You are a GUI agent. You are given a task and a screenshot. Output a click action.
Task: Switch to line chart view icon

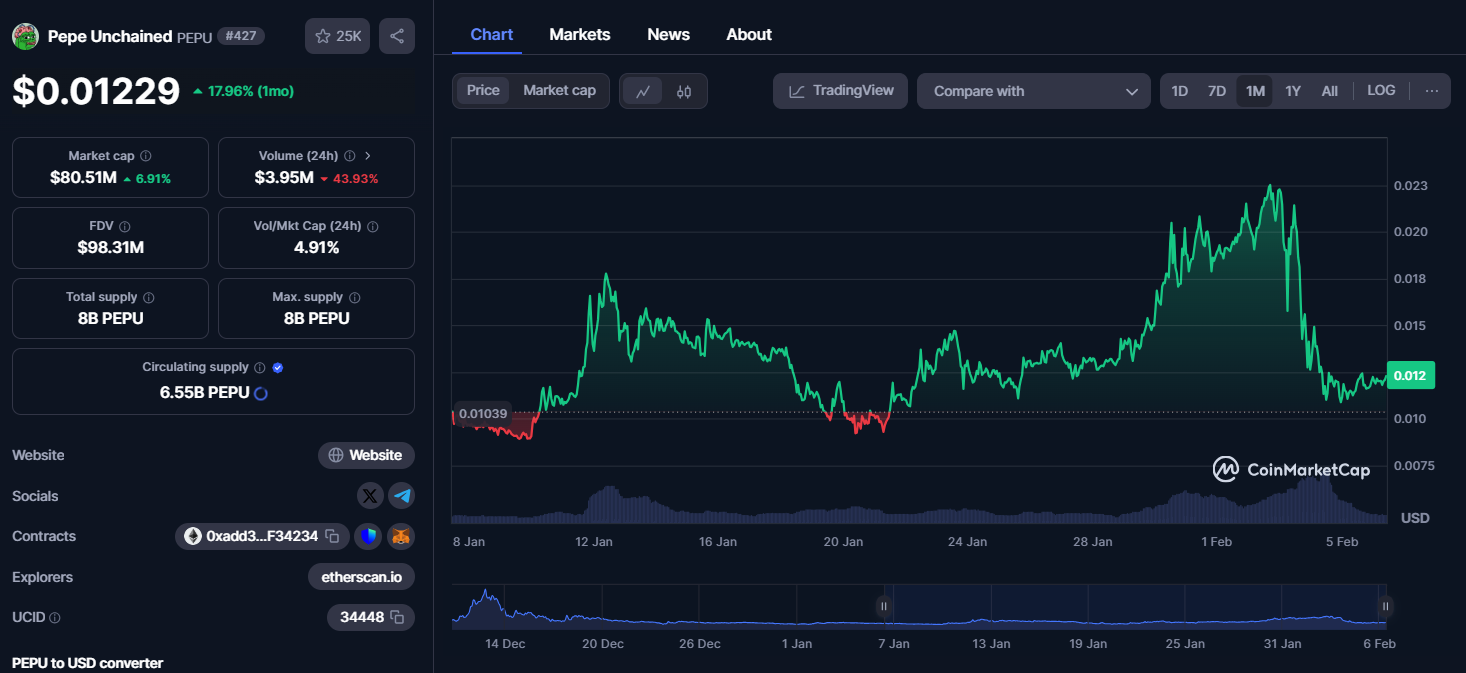click(643, 91)
